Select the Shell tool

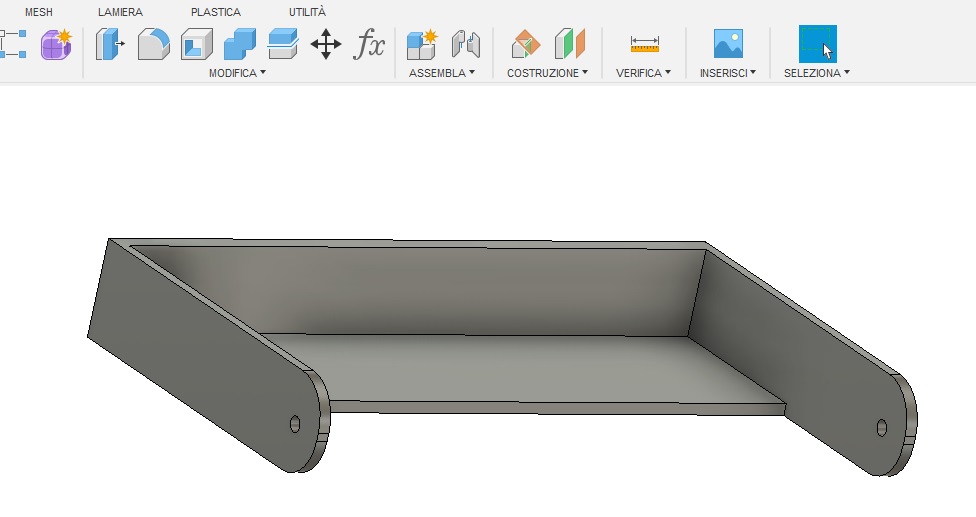[x=197, y=44]
